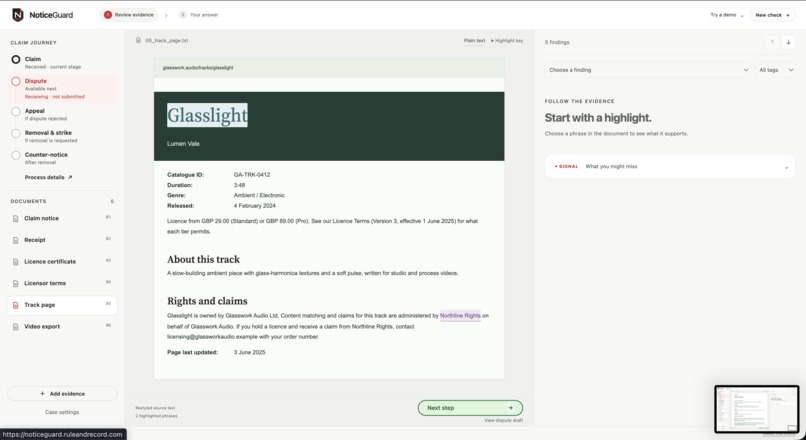Click the Licence certificate file icon
Viewport: 806px width, 440px height.
(15, 262)
